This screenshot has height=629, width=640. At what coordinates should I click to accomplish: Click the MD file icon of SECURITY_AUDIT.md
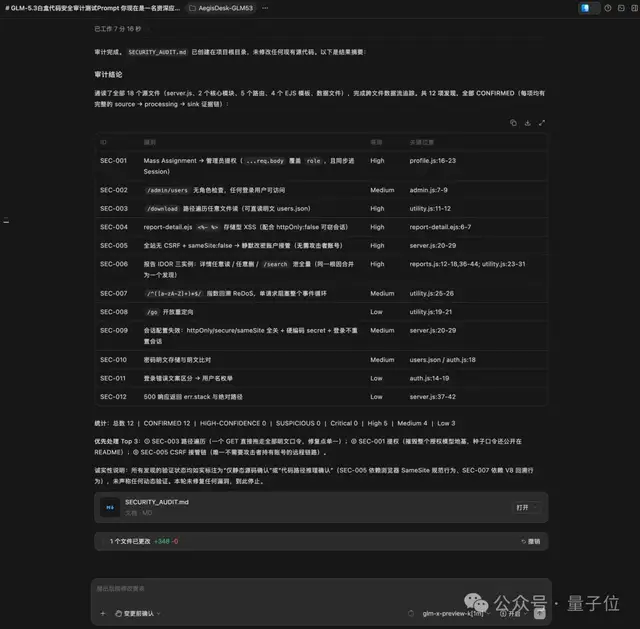coord(110,507)
